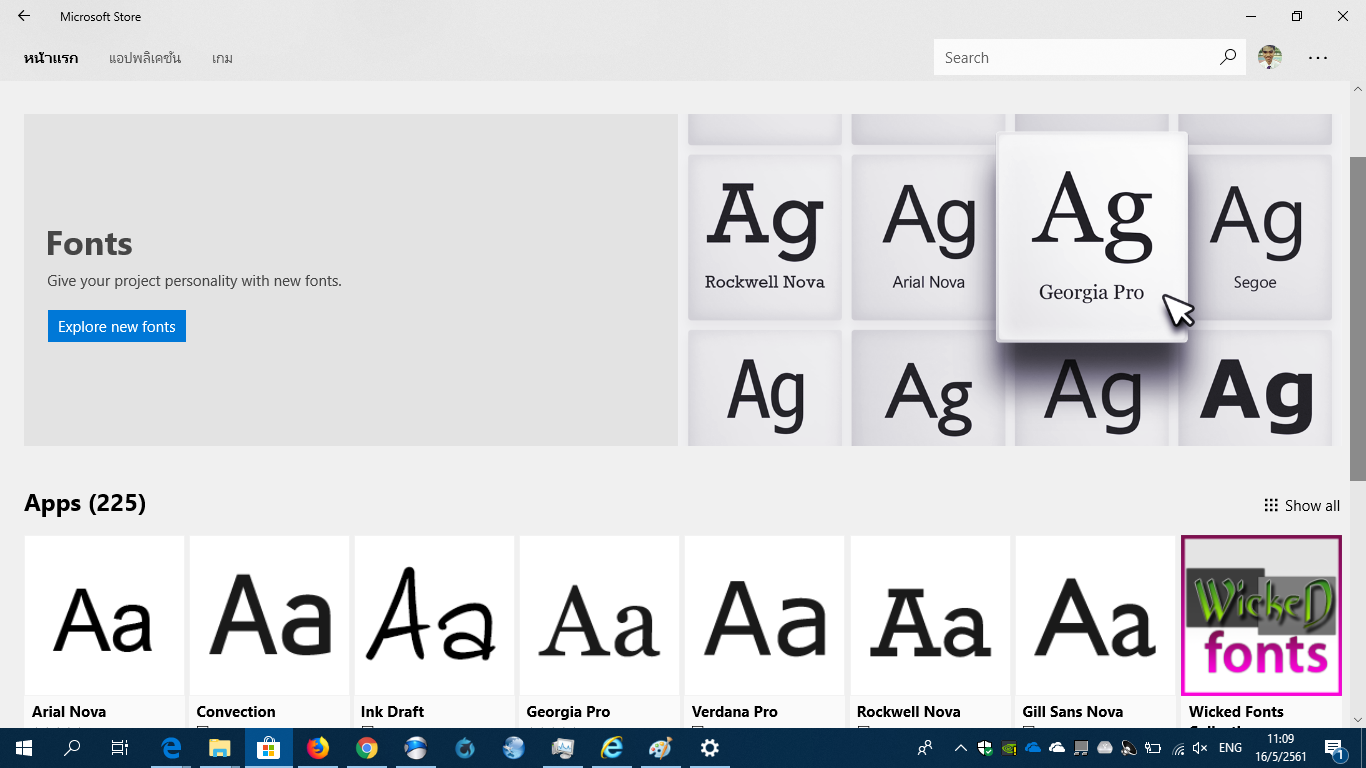1366x768 pixels.
Task: Switch to the เกม games tab
Action: [222, 58]
